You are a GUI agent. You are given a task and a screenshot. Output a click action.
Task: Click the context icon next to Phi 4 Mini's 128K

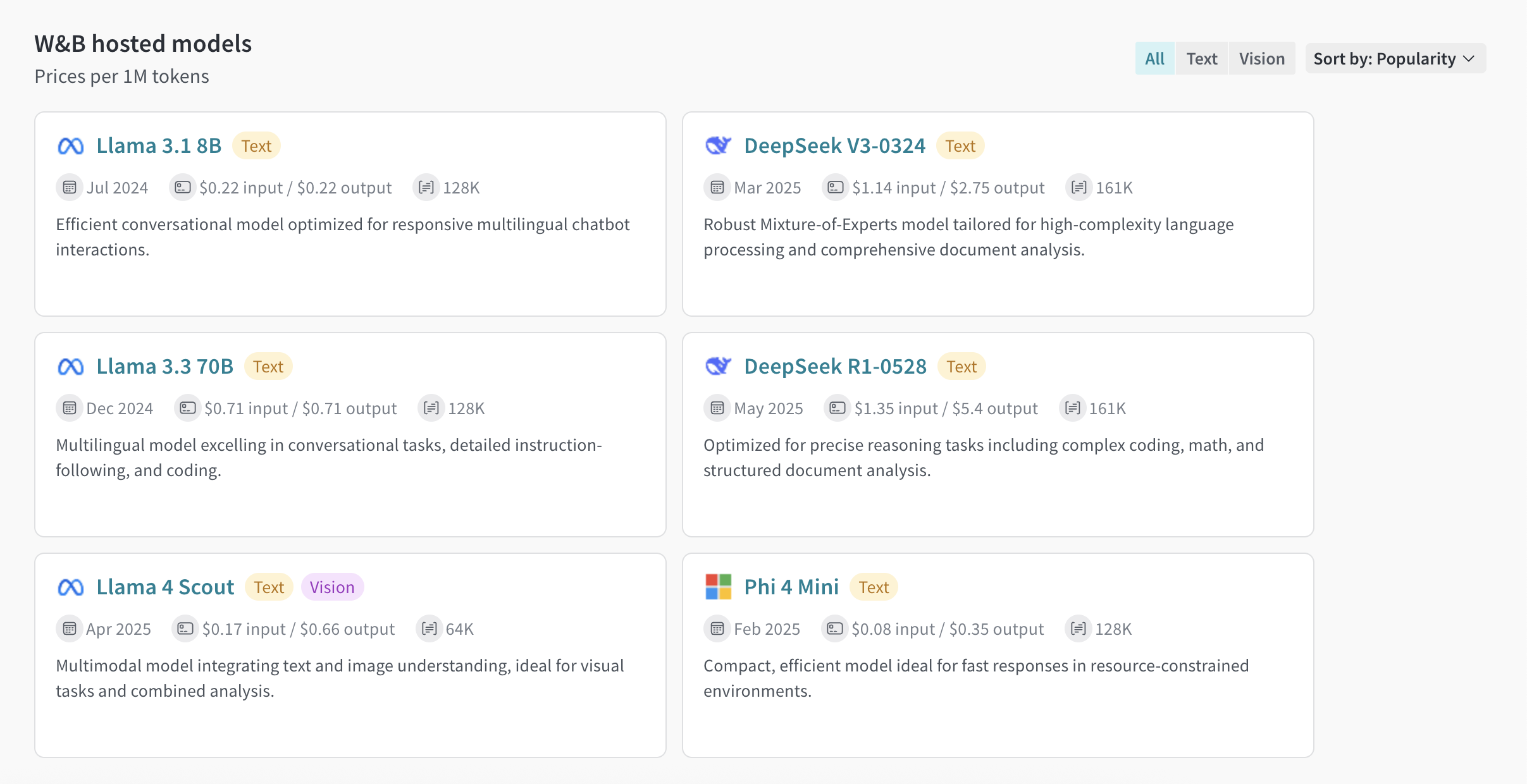pos(1079,629)
